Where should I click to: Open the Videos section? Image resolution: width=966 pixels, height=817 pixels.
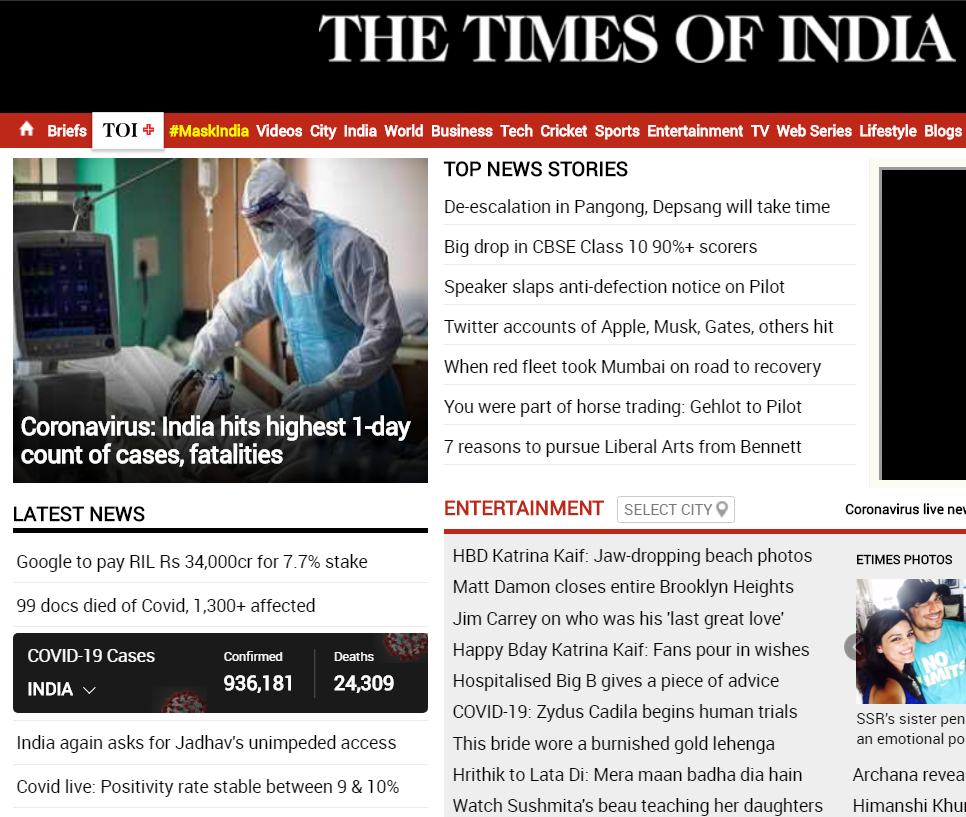pos(279,131)
